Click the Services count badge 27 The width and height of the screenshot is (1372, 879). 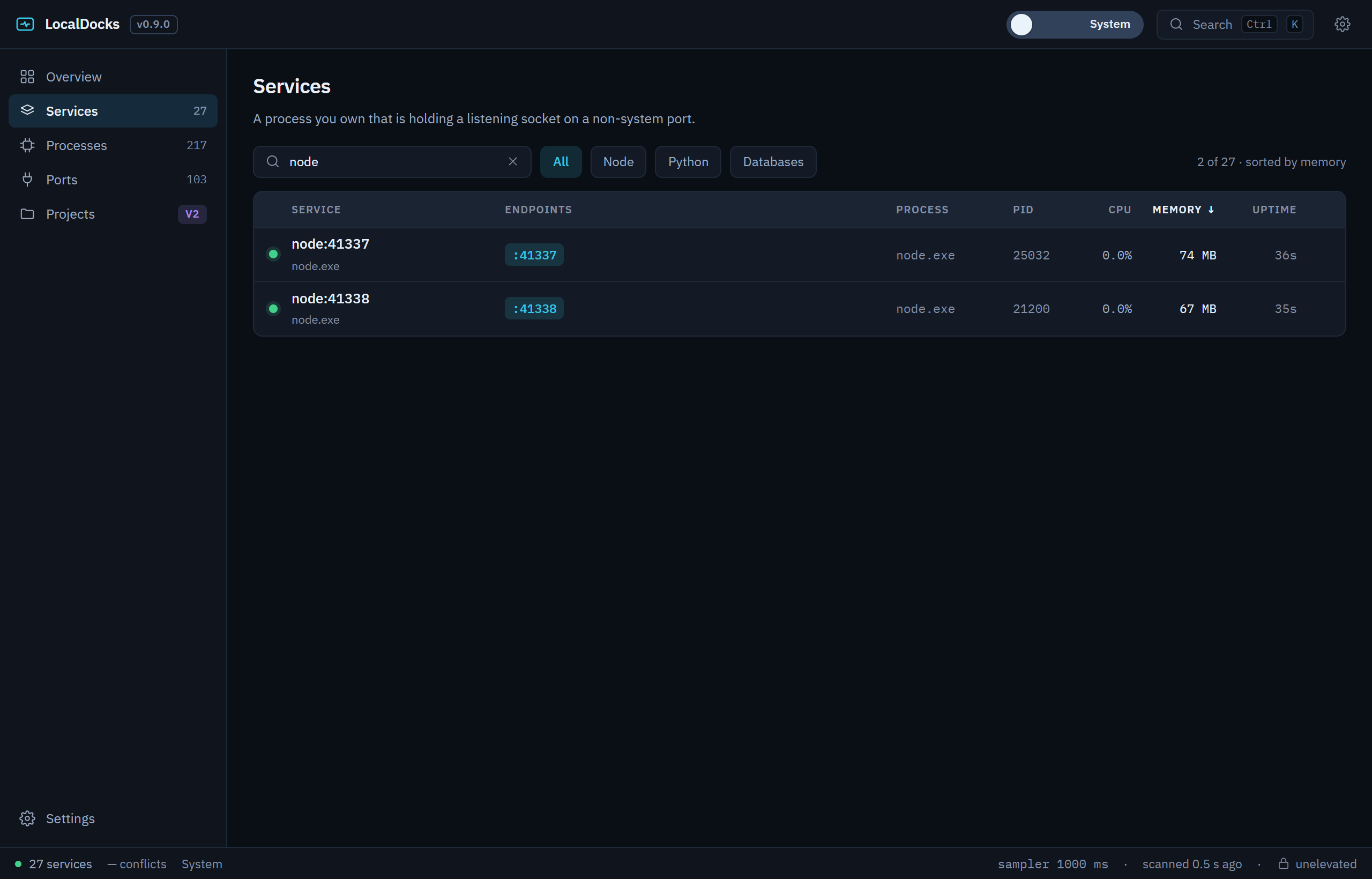(x=200, y=111)
